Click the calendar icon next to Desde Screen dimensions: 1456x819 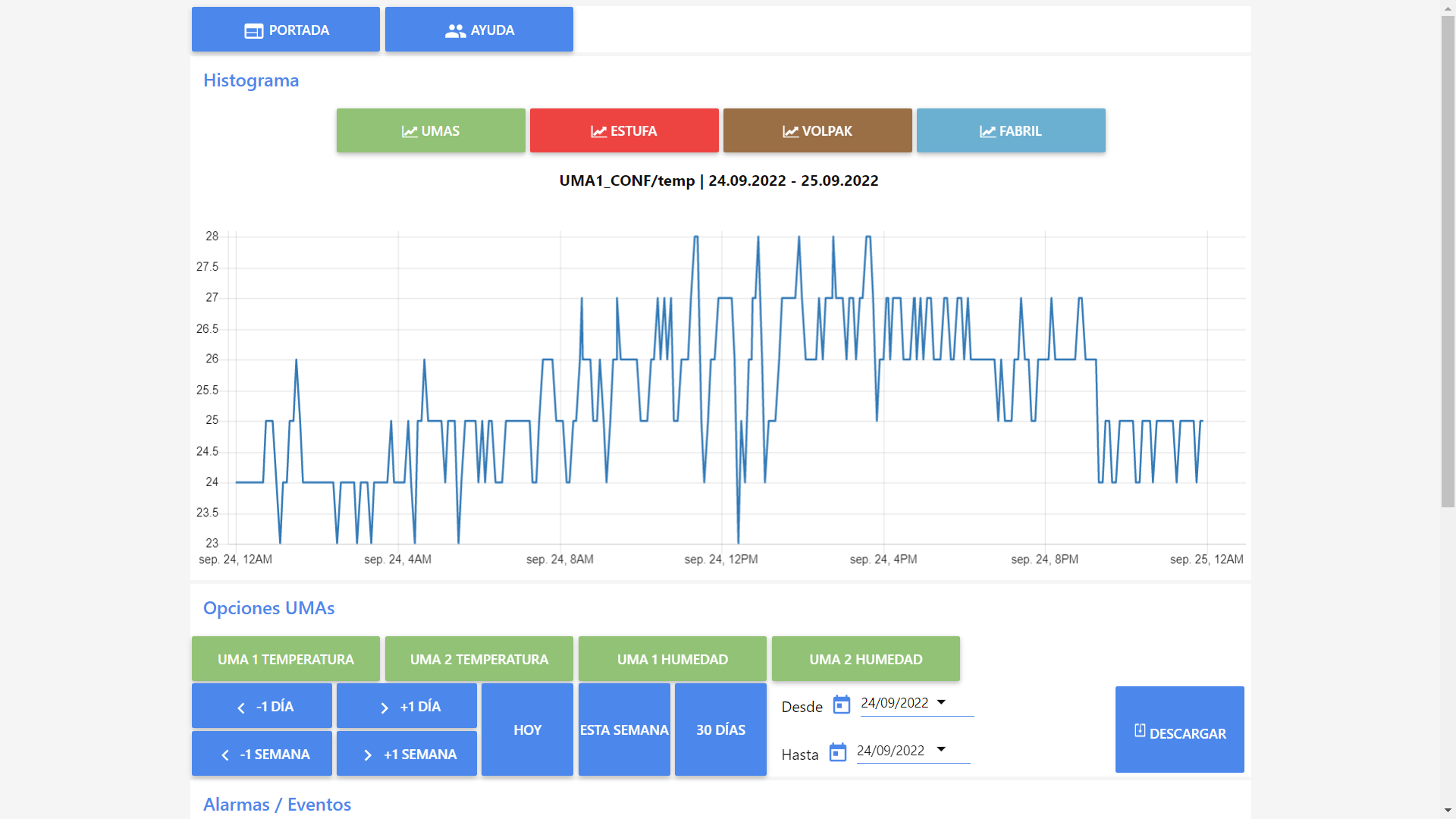pyautogui.click(x=841, y=704)
